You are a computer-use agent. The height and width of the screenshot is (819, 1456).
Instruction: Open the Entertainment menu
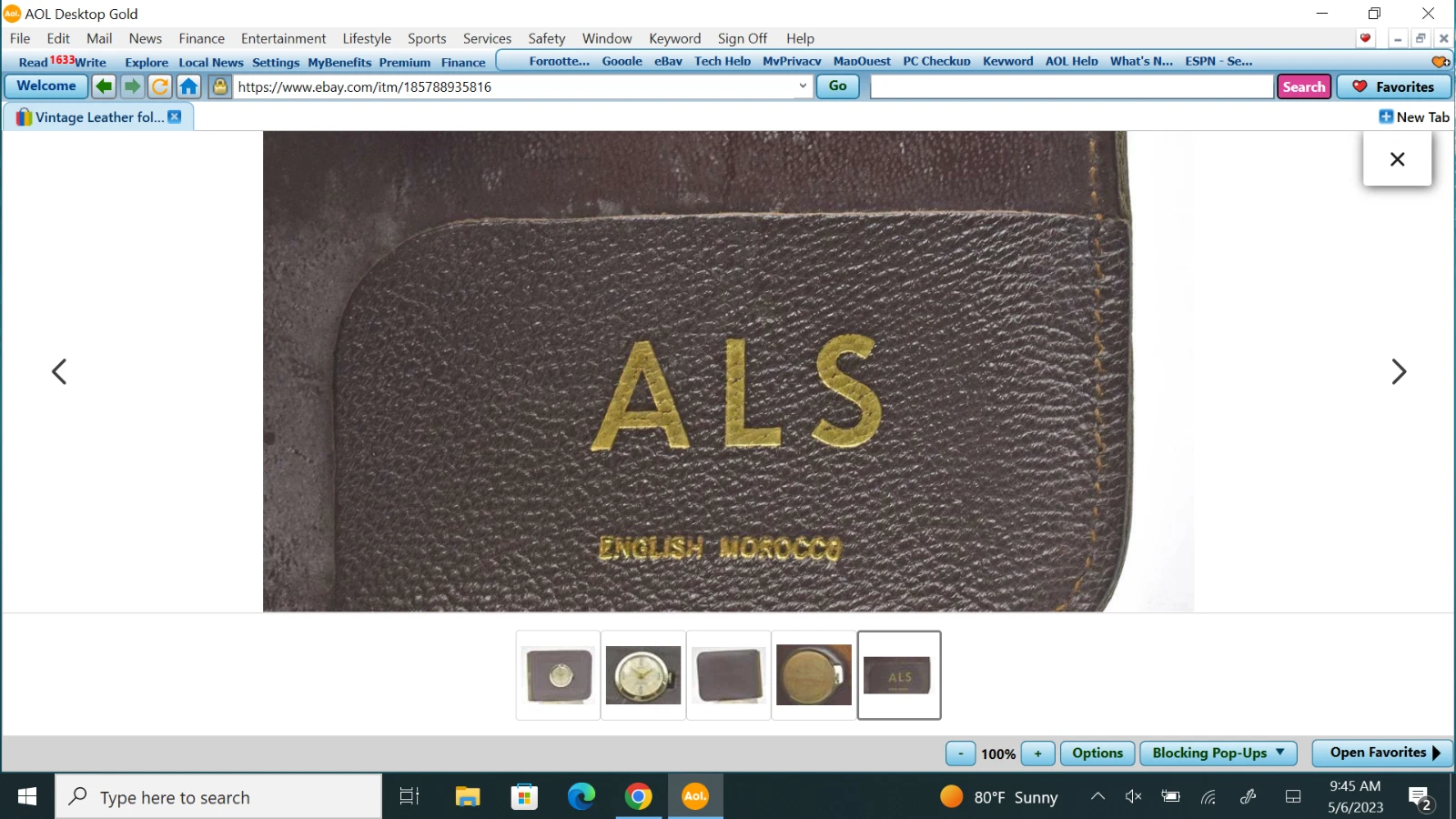[283, 38]
